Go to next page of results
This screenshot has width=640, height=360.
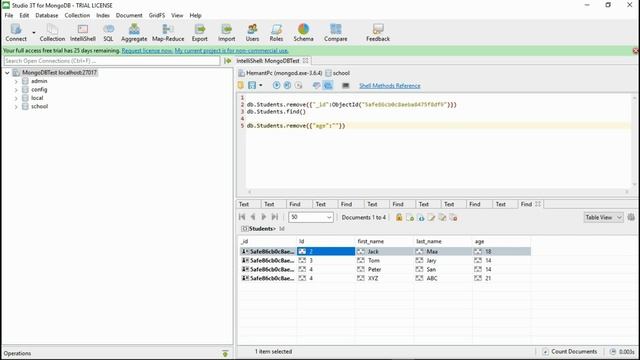(x=264, y=217)
